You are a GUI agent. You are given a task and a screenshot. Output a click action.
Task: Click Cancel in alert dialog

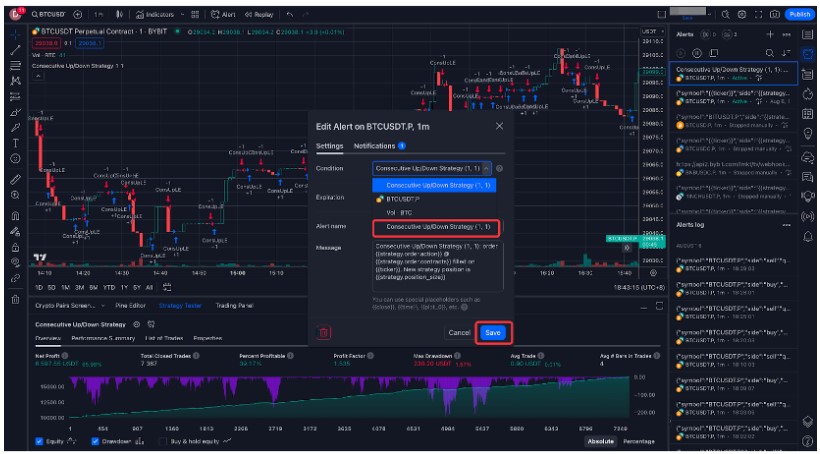(x=459, y=333)
